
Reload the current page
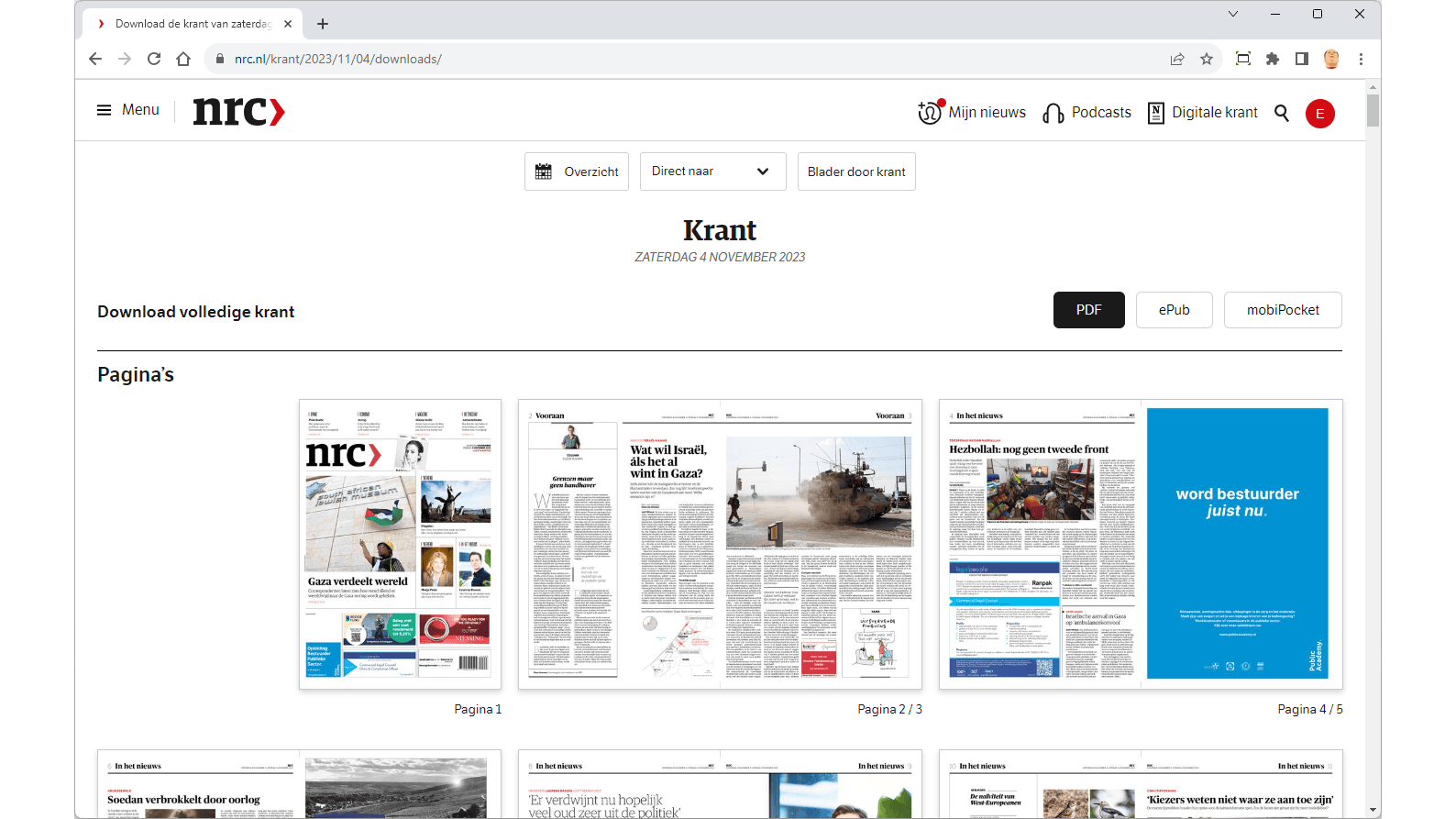point(154,59)
